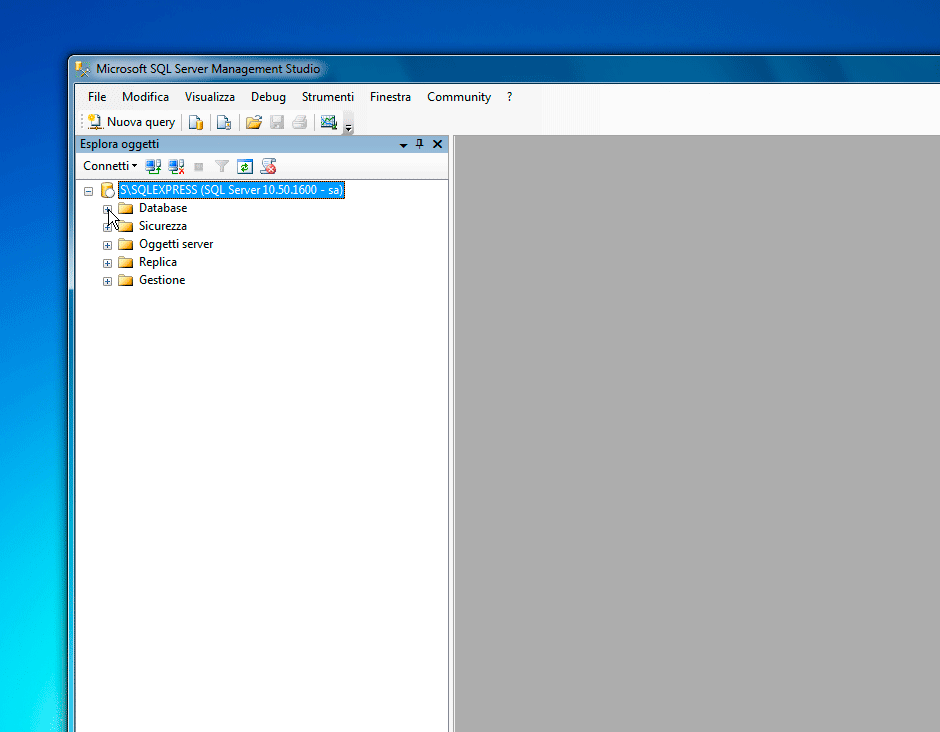This screenshot has height=732, width=940.
Task: Click the Save floppy disk icon
Action: (277, 122)
